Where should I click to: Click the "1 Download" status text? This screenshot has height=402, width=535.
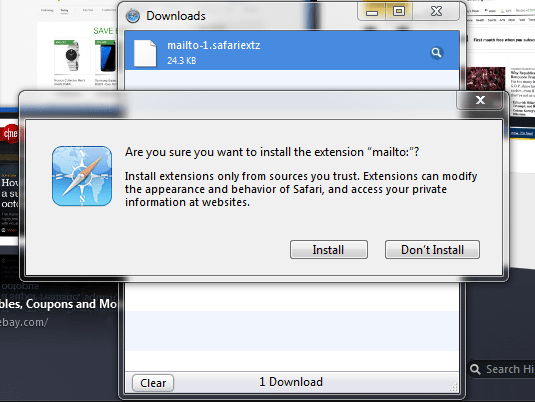tap(291, 382)
